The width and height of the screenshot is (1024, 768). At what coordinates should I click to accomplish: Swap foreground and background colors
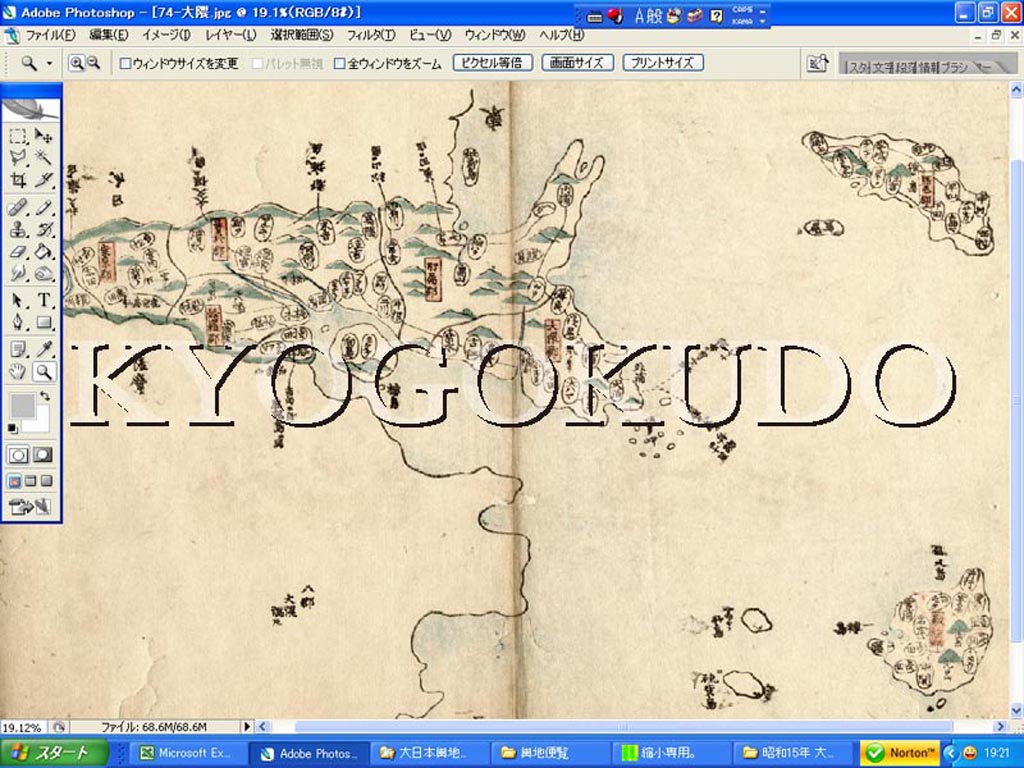click(44, 396)
